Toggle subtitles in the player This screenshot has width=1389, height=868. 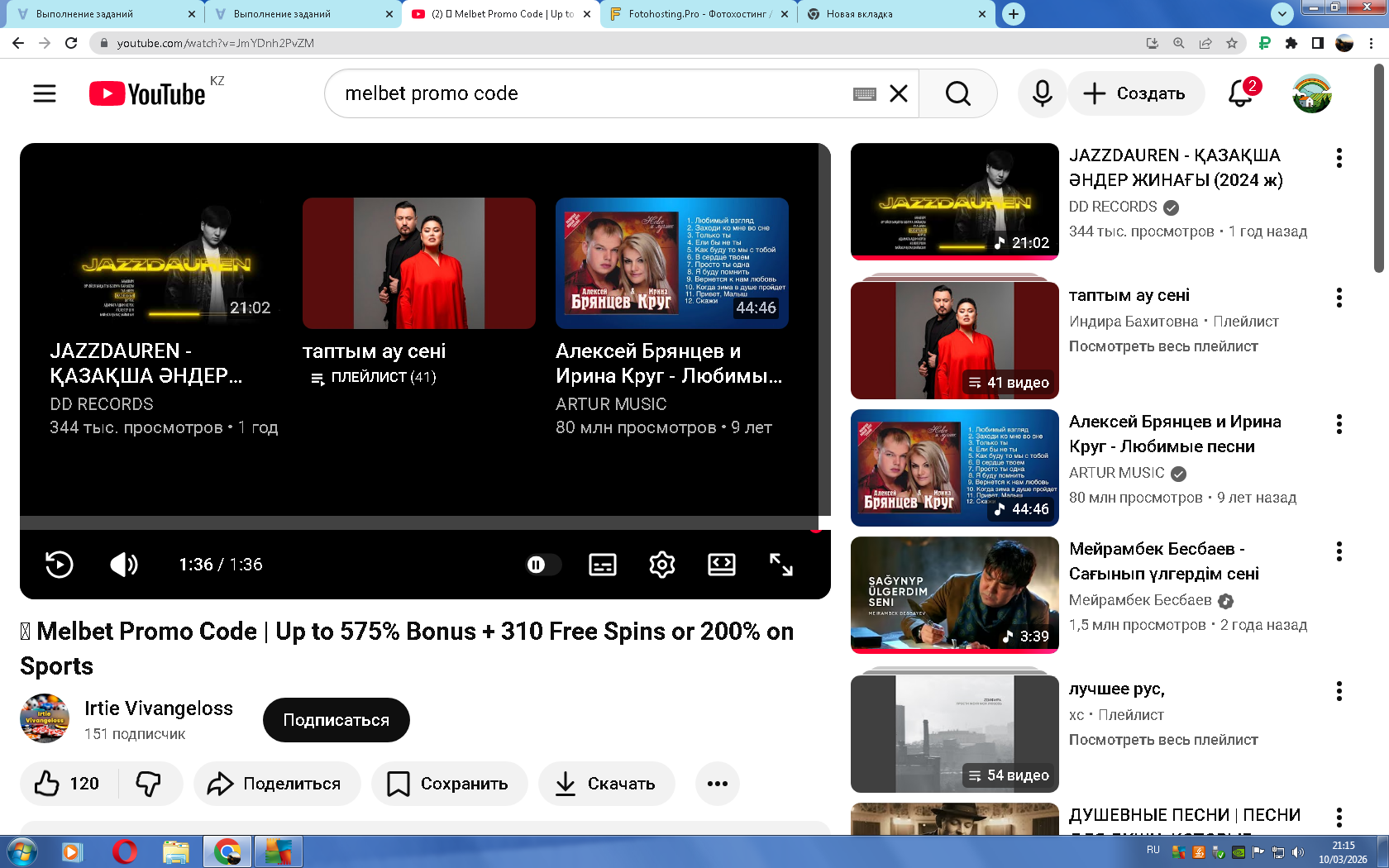point(602,565)
